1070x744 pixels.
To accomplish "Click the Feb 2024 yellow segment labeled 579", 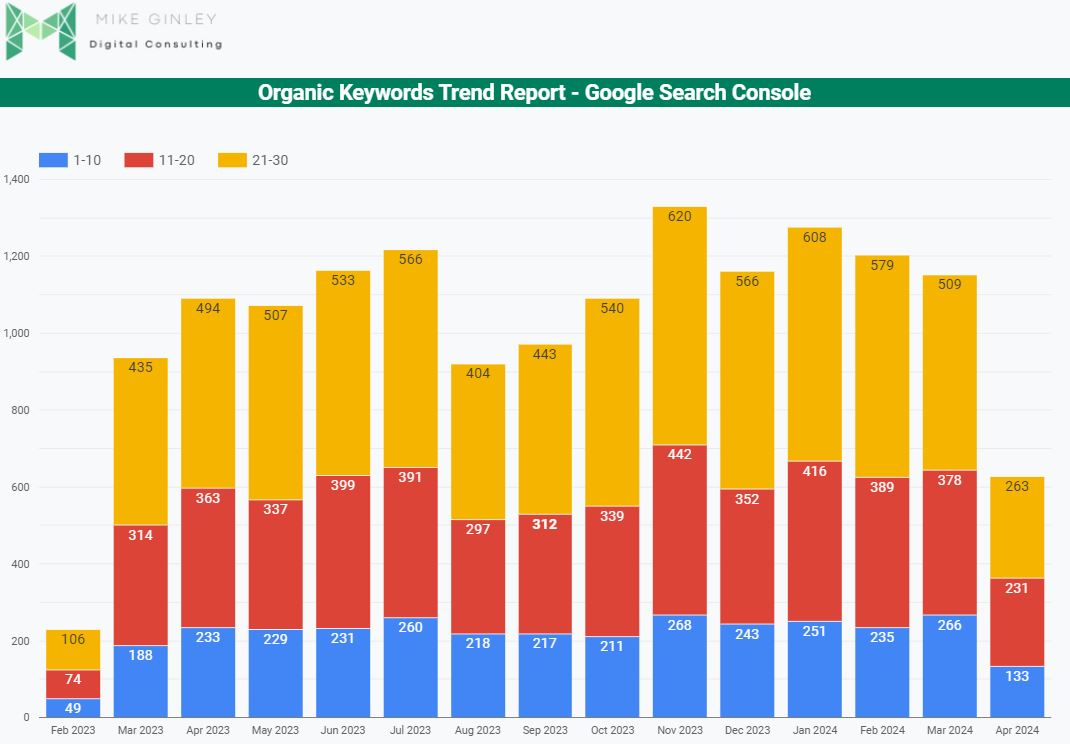I will [882, 367].
